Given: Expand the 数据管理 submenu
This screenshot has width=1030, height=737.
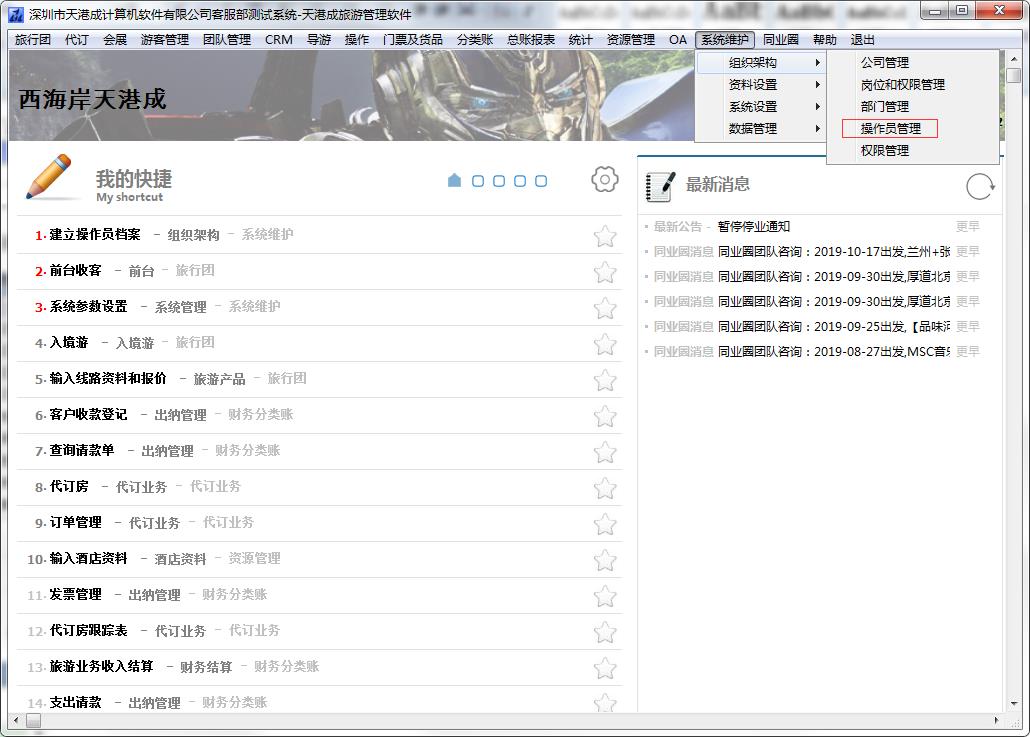Looking at the screenshot, I should pyautogui.click(x=760, y=129).
